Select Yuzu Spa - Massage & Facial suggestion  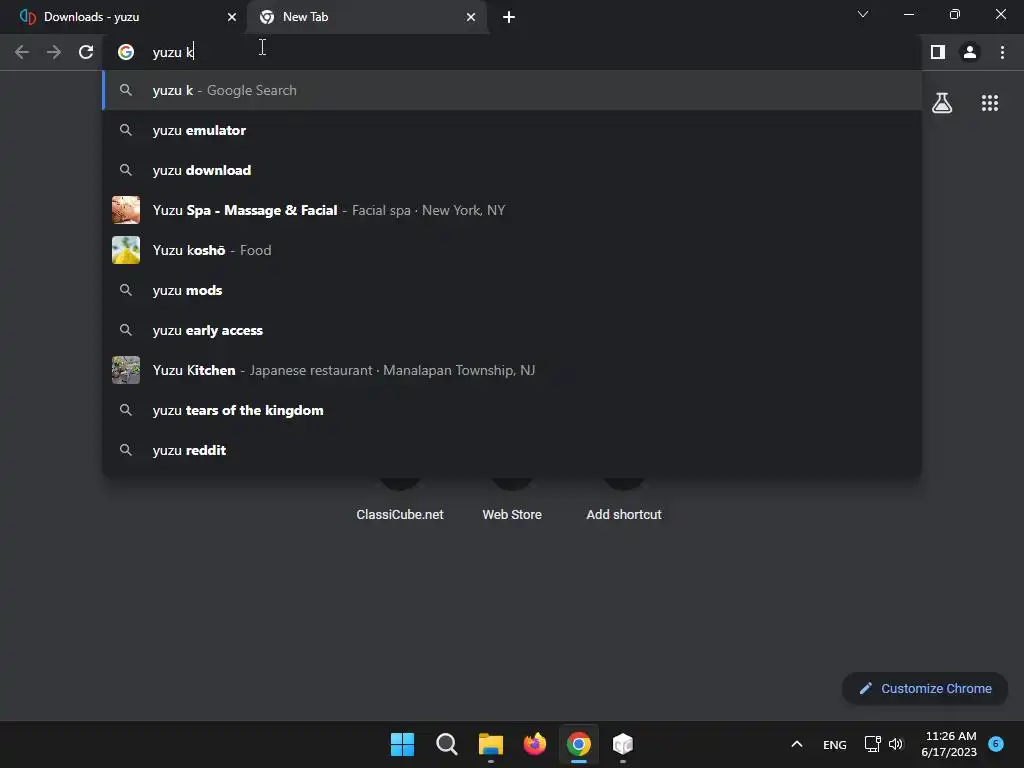pyautogui.click(x=512, y=210)
